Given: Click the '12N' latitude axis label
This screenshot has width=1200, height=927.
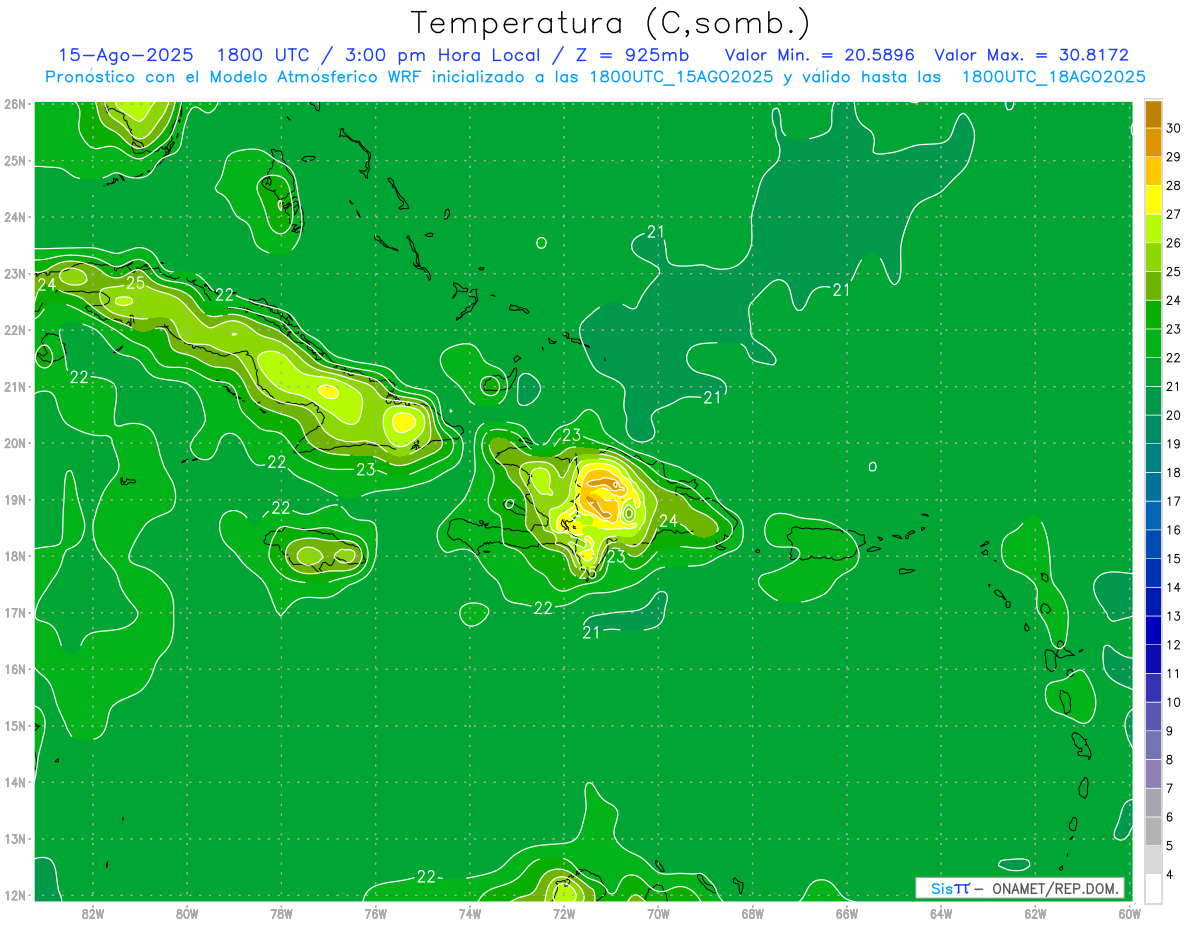Looking at the screenshot, I should click(x=15, y=895).
